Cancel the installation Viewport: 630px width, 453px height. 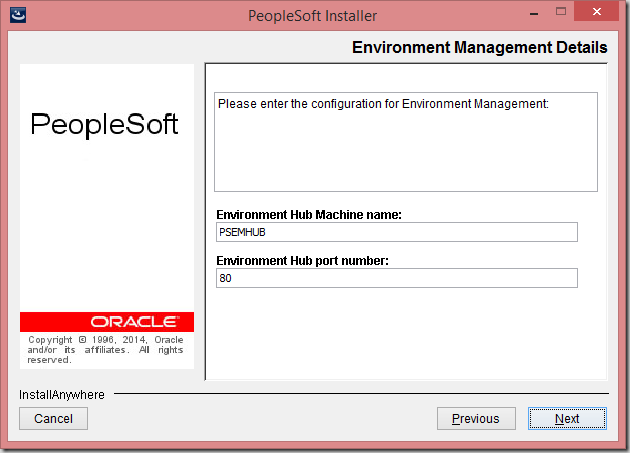pyautogui.click(x=53, y=418)
